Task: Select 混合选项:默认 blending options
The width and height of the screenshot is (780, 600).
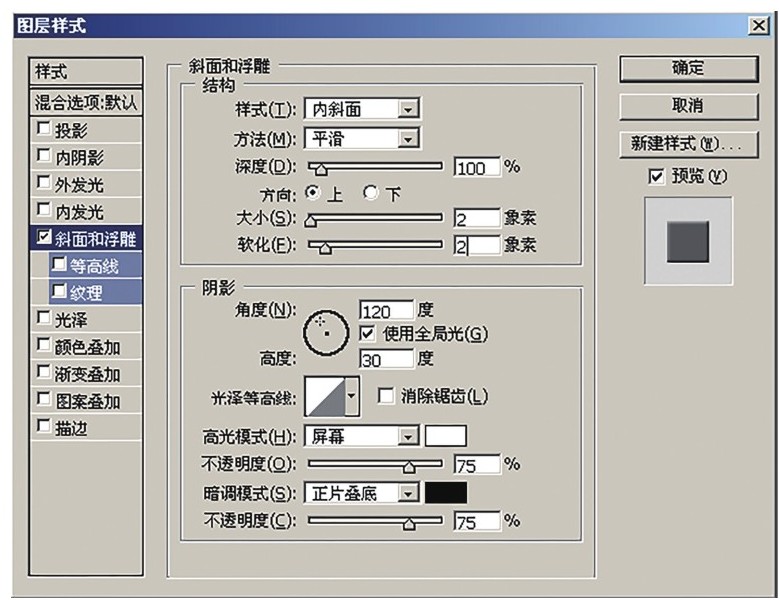Action: 86,102
